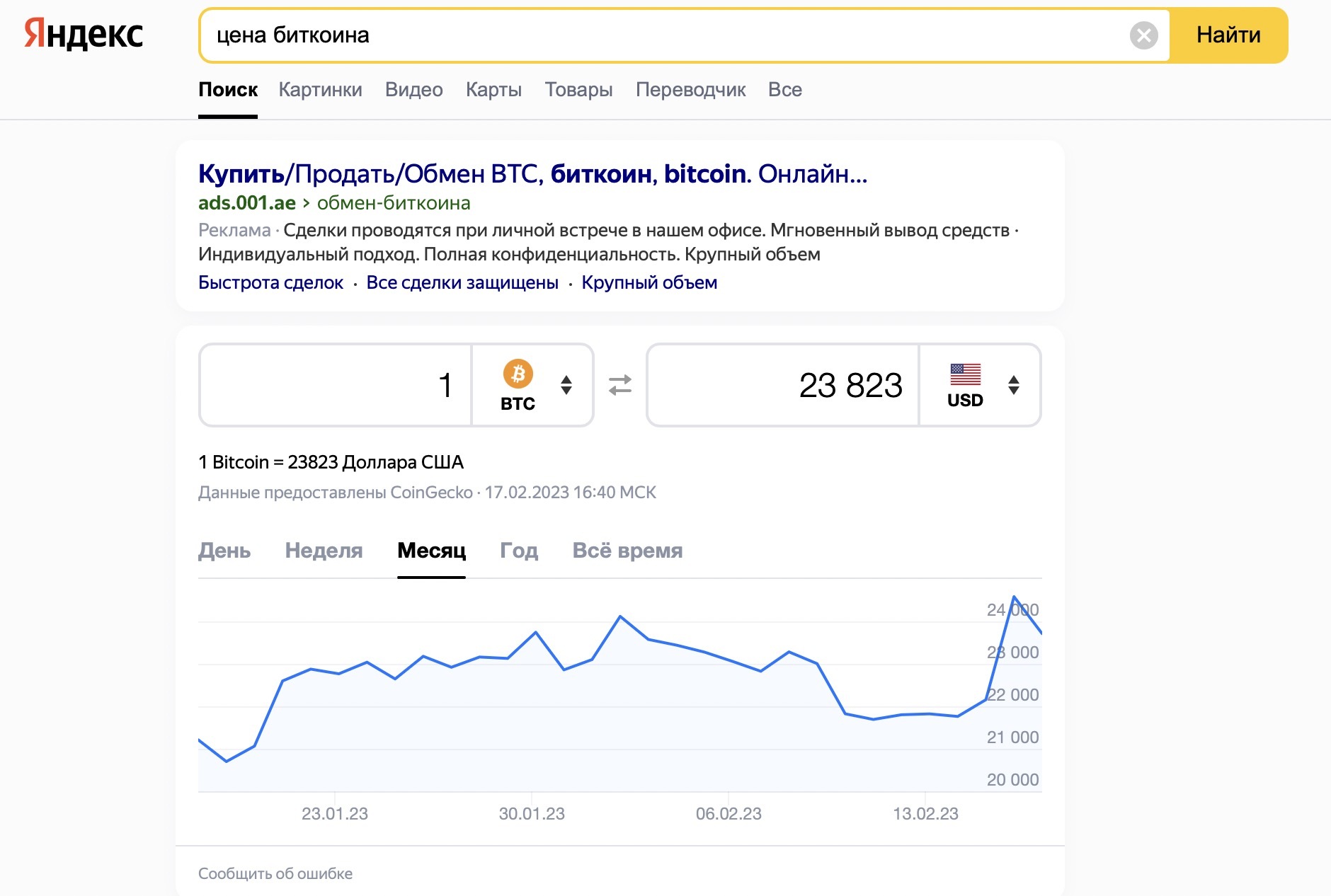Open the Купить/Продать BTC ad link
Screen dimensions: 1331x896
(x=532, y=173)
